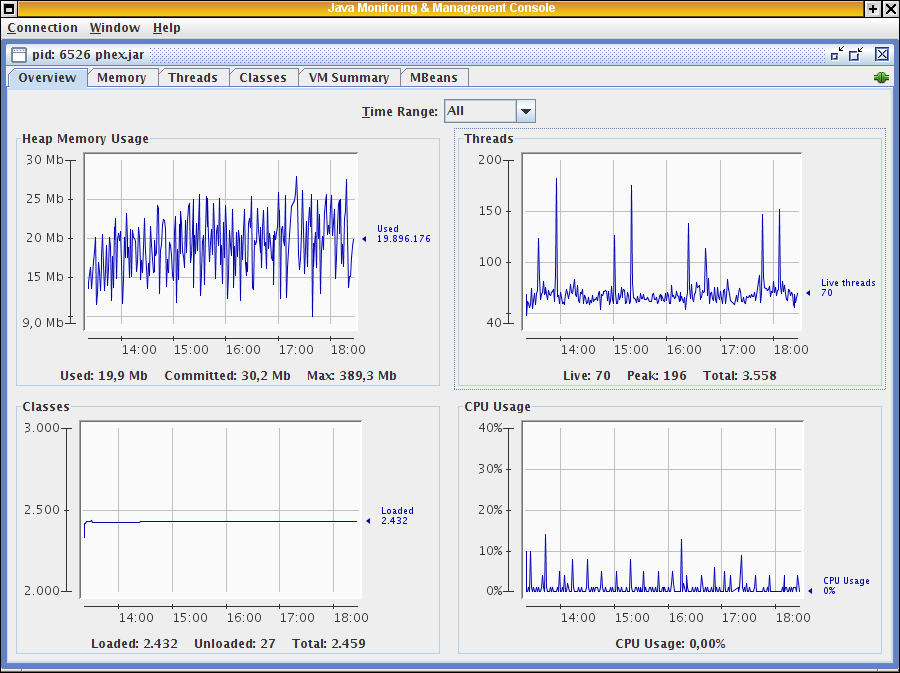This screenshot has width=900, height=673.
Task: Open the Classes tab
Action: pos(263,77)
